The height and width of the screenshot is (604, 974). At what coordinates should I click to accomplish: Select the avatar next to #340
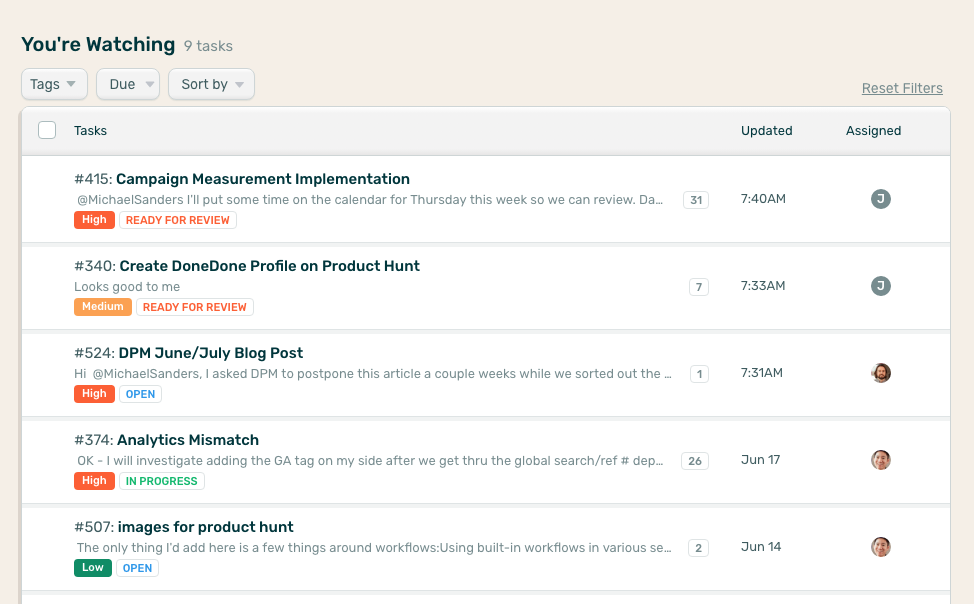[881, 286]
